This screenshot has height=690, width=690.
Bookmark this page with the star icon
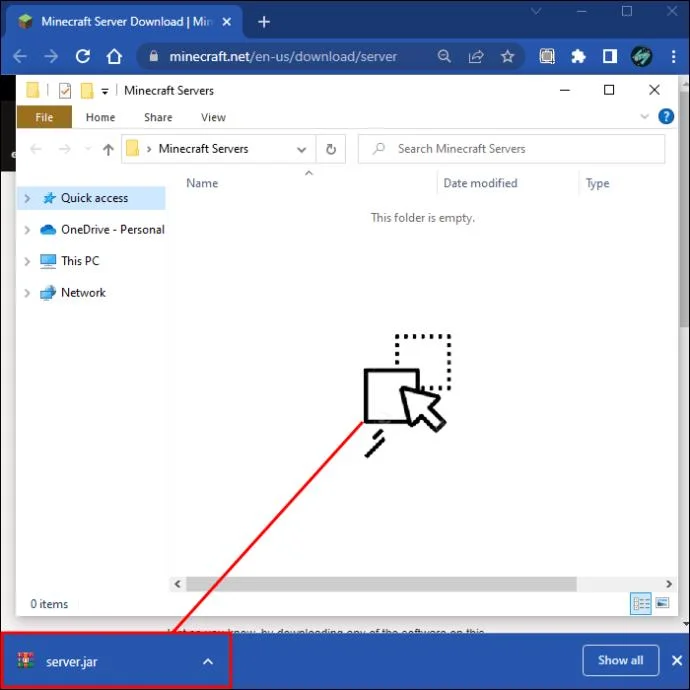coord(507,56)
